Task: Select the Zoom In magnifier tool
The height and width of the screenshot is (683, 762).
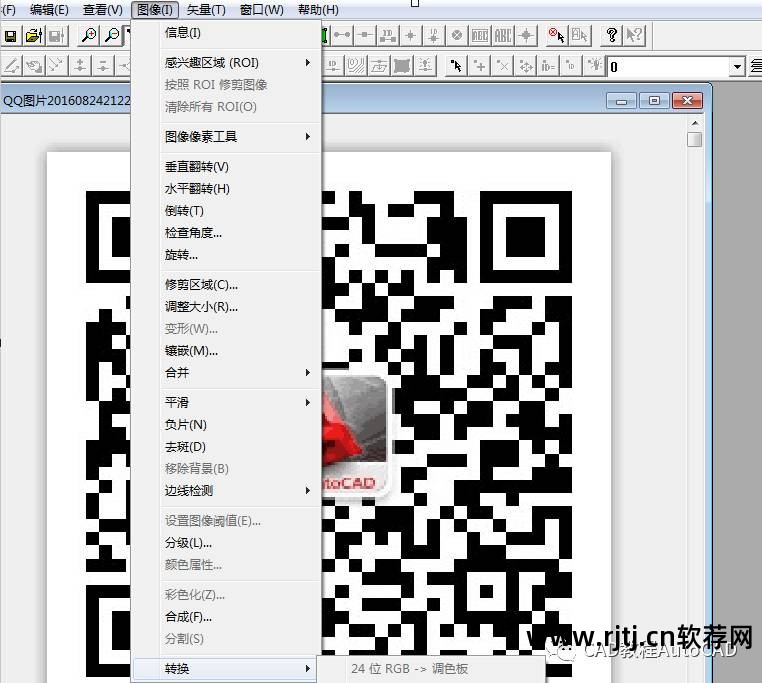Action: (89, 35)
